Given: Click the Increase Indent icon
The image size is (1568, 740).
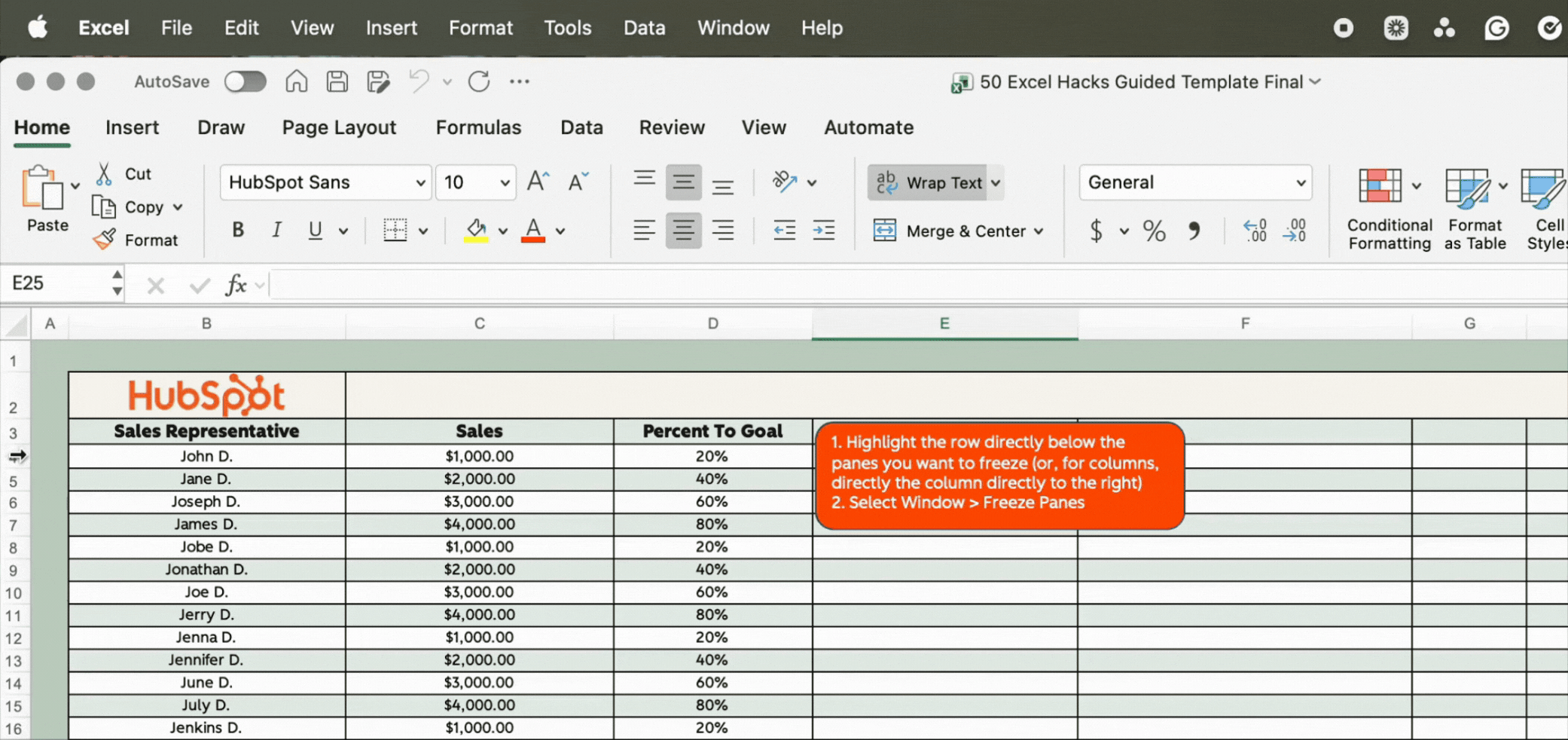Looking at the screenshot, I should point(823,231).
